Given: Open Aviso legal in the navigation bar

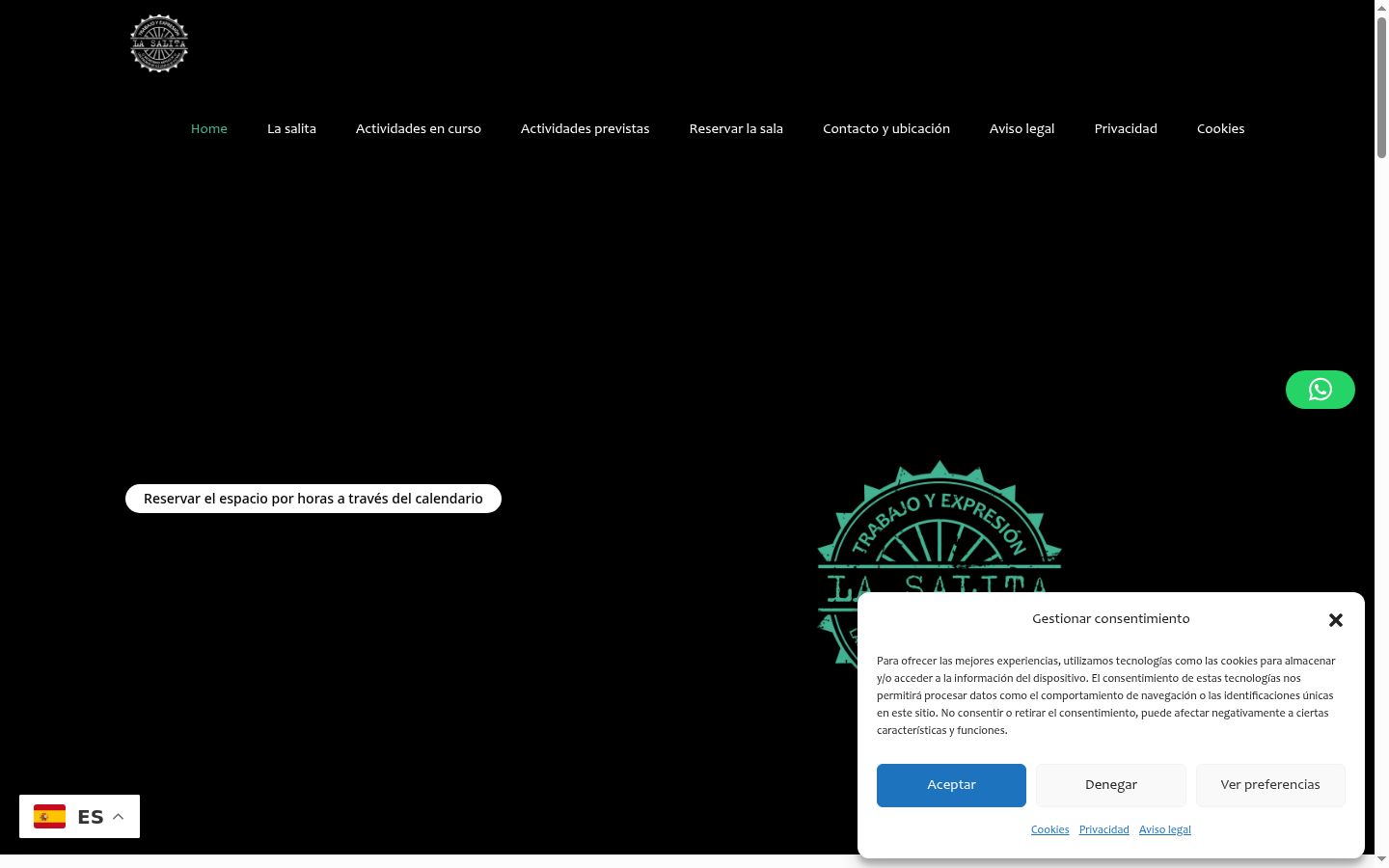Looking at the screenshot, I should pos(1021,128).
